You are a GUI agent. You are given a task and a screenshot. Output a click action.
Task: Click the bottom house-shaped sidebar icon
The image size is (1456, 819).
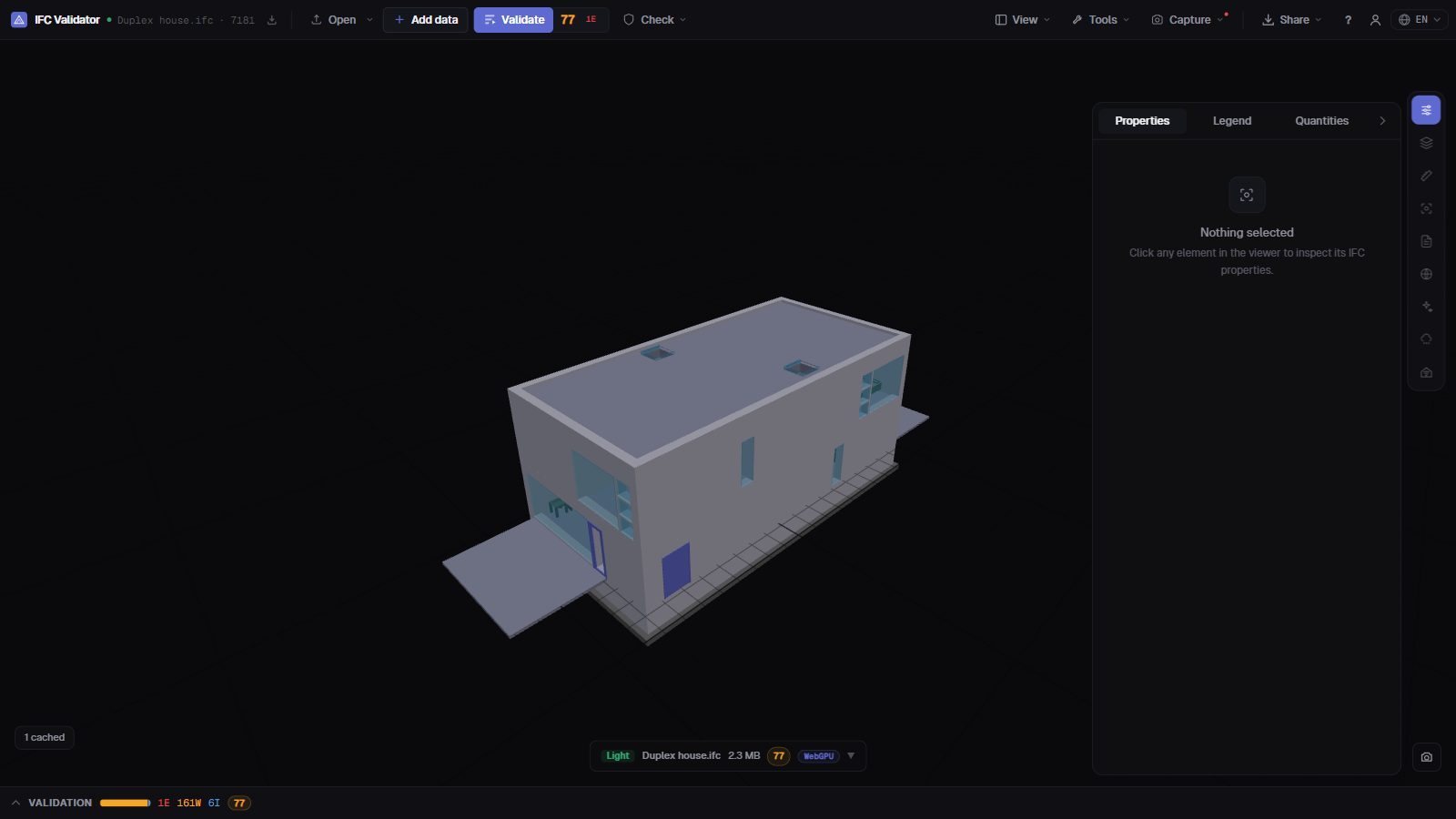coord(1426,372)
